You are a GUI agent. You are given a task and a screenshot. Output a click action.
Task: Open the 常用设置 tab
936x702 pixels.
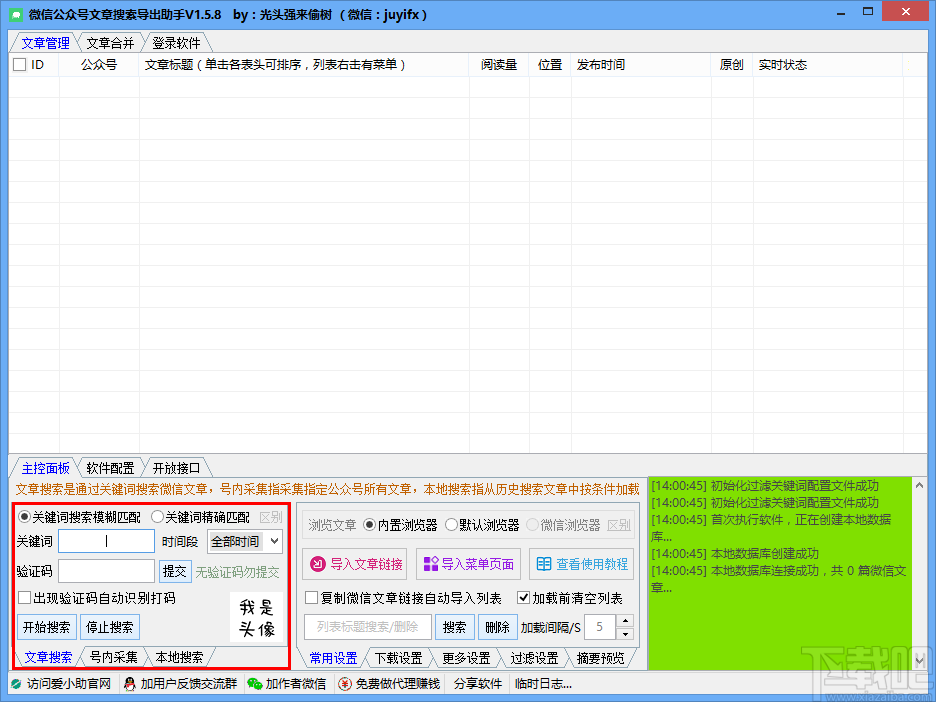[333, 658]
